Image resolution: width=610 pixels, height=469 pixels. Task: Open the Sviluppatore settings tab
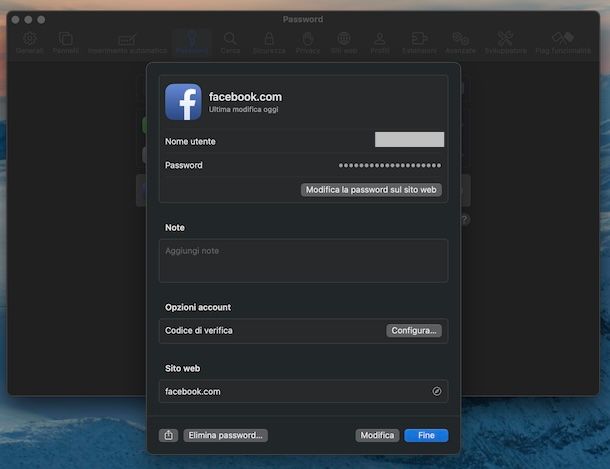tap(505, 42)
